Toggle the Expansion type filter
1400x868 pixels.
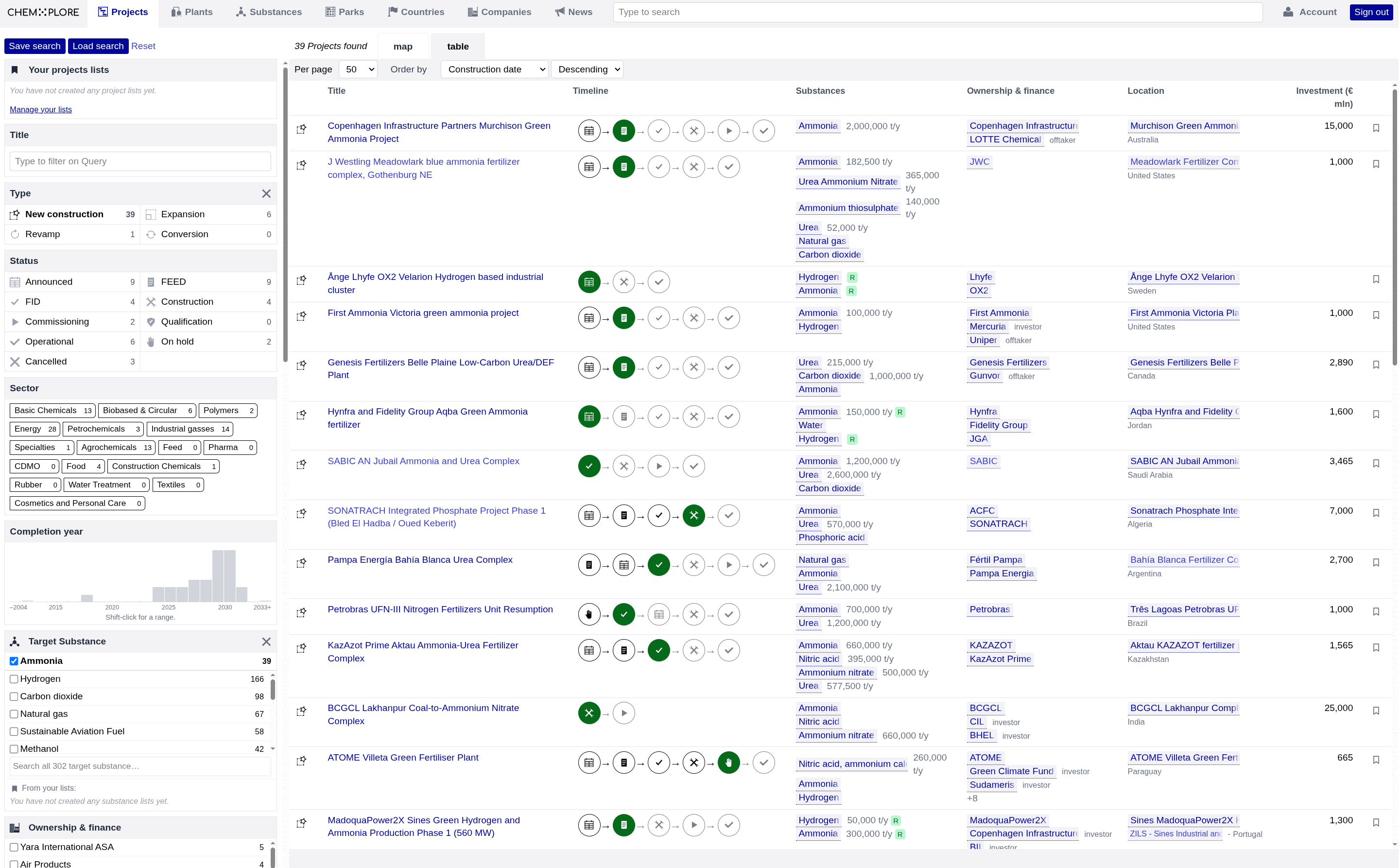pyautogui.click(x=208, y=214)
